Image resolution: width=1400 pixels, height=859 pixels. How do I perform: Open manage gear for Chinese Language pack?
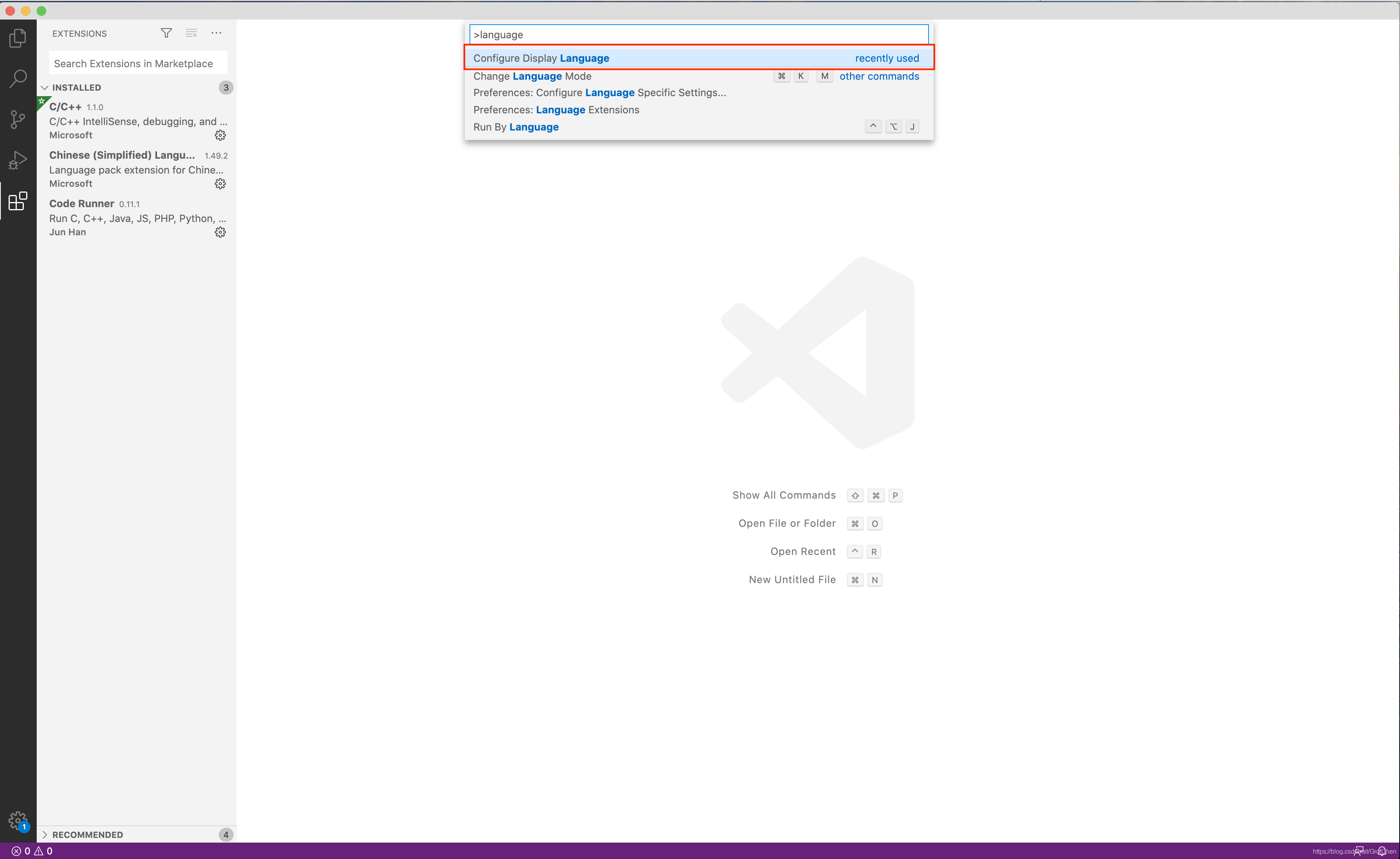coord(220,184)
